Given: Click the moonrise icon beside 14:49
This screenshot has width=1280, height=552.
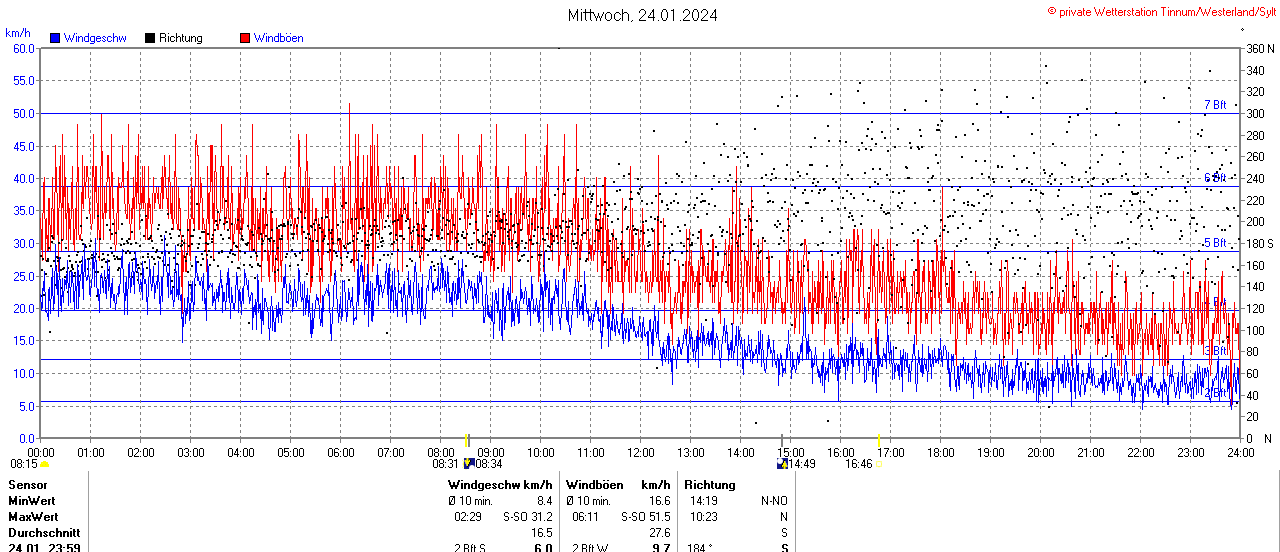Looking at the screenshot, I should pos(782,464).
